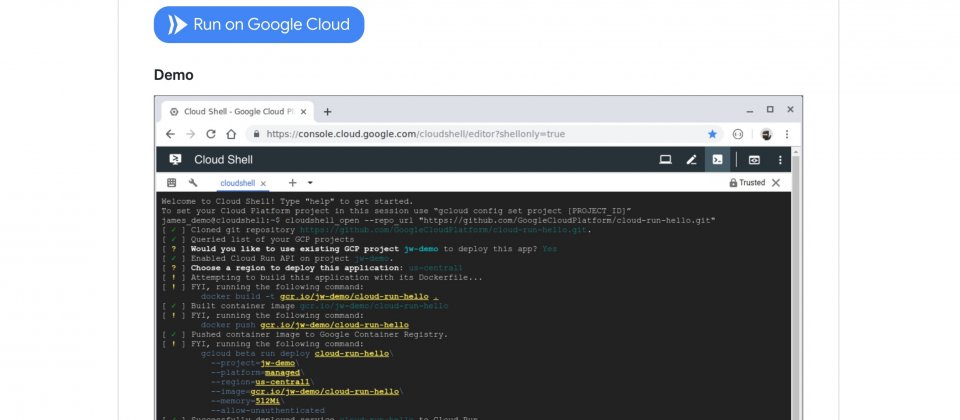
Task: Expand the dropdown arrow next to plus
Action: (x=310, y=182)
